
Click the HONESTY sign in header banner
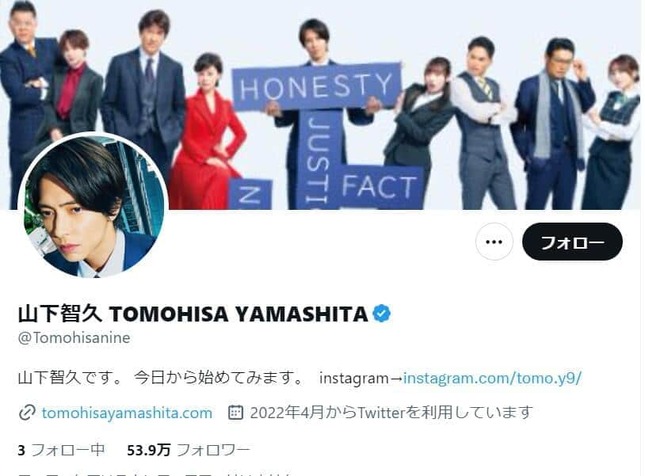(316, 87)
